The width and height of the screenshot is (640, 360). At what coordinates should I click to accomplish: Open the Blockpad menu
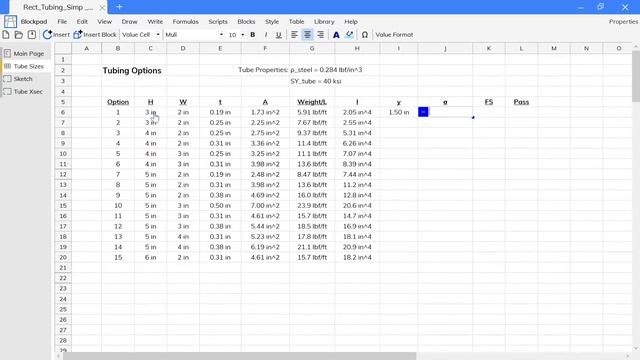pyautogui.click(x=34, y=22)
